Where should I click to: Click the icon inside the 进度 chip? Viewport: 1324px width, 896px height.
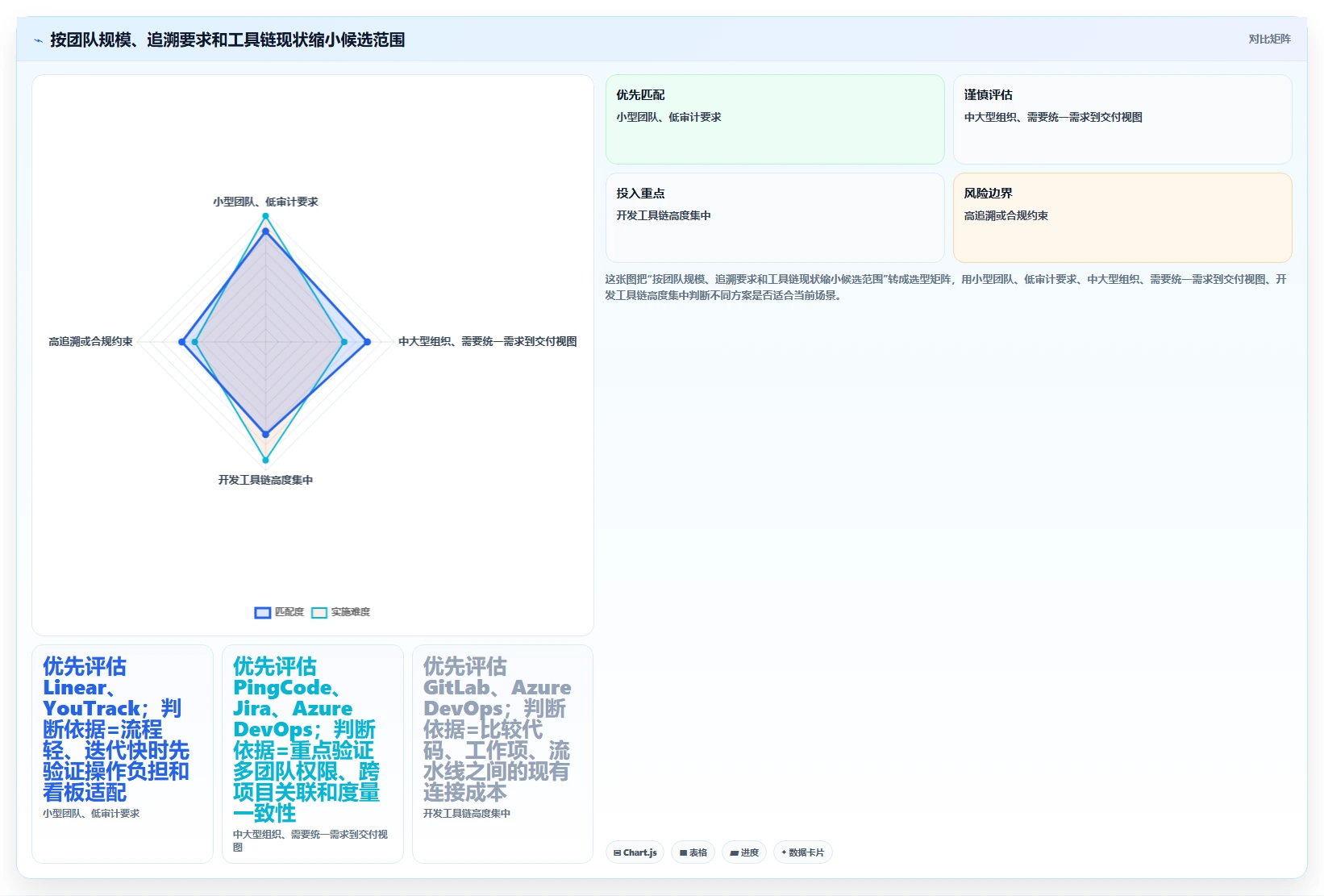tap(735, 852)
